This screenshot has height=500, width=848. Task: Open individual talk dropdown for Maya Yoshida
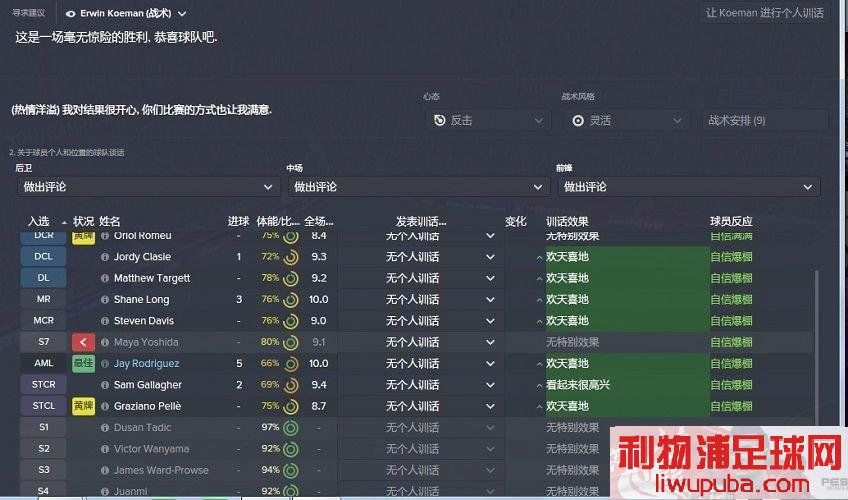pos(421,342)
